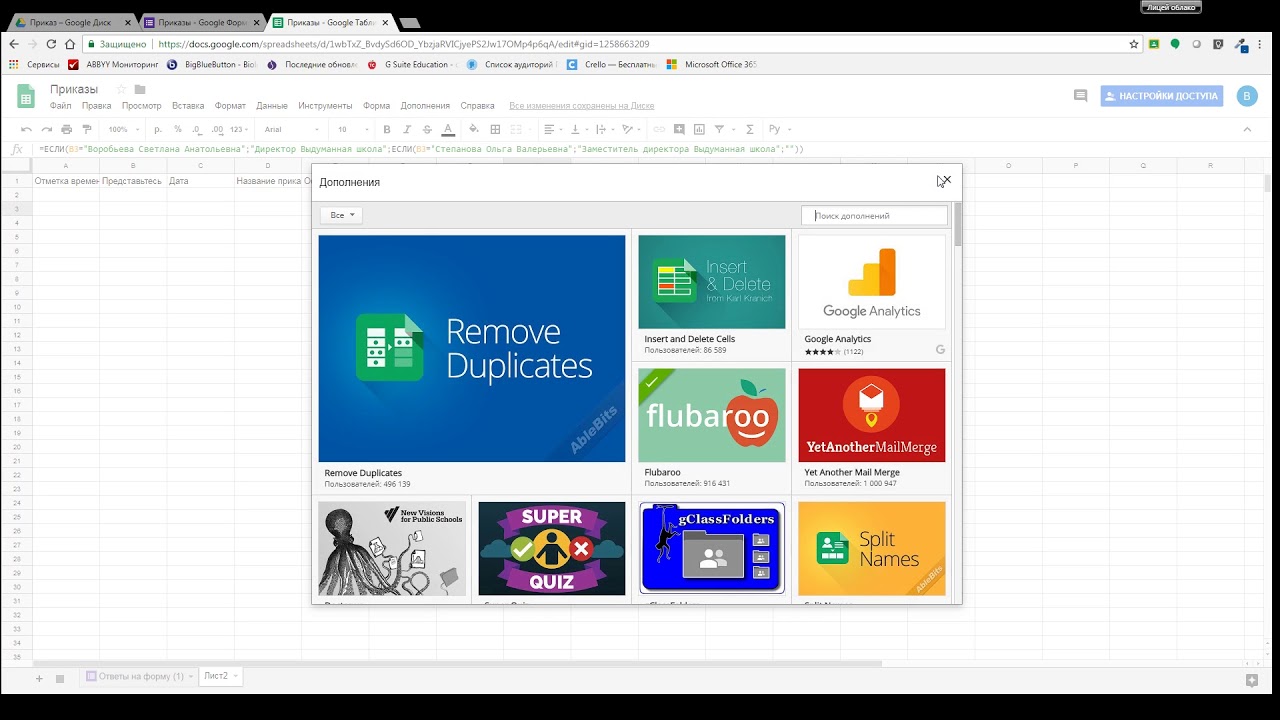Open the Дополнения menu
The height and width of the screenshot is (720, 1280).
[425, 105]
